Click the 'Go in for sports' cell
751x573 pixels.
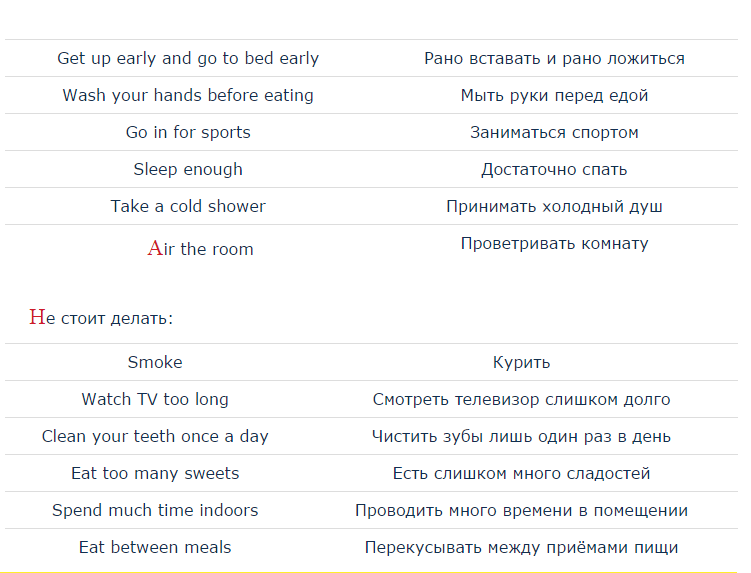188,132
